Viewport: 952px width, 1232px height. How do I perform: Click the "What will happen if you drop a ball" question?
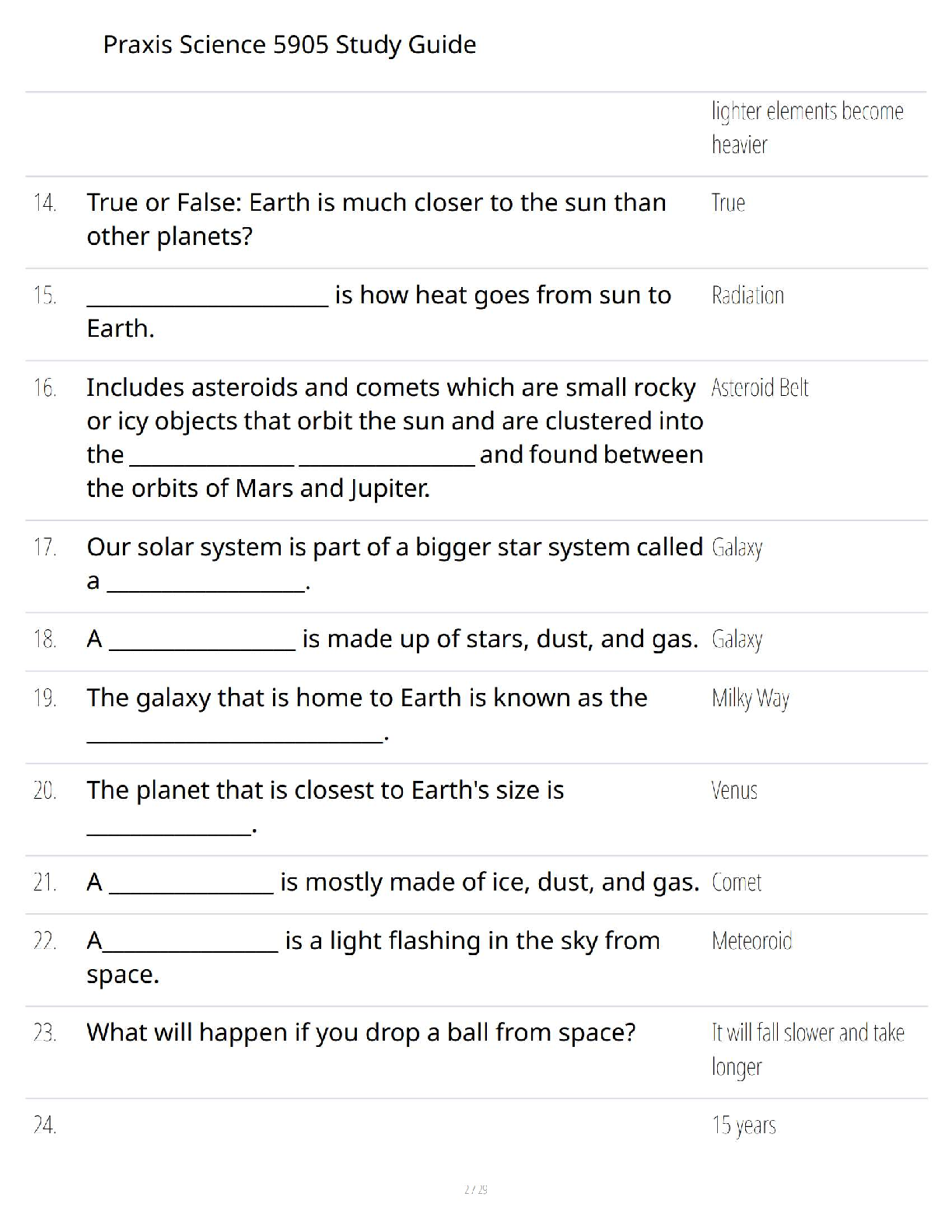361,1033
